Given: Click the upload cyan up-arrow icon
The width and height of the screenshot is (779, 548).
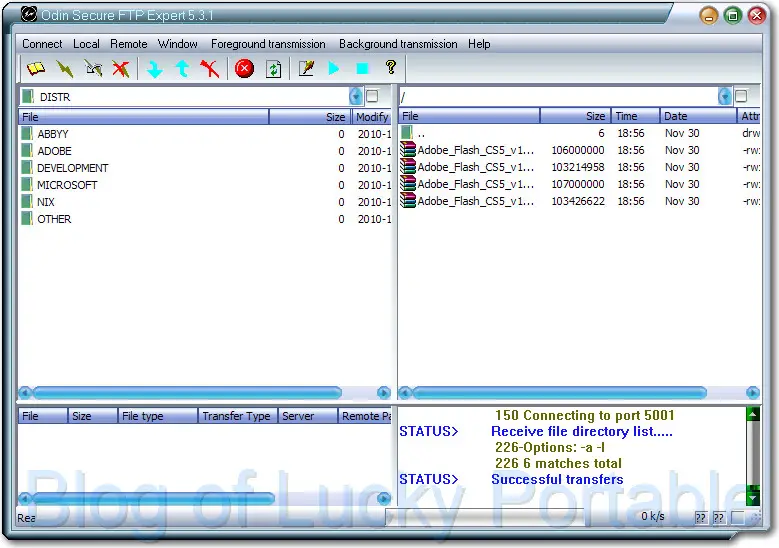Looking at the screenshot, I should pyautogui.click(x=182, y=69).
